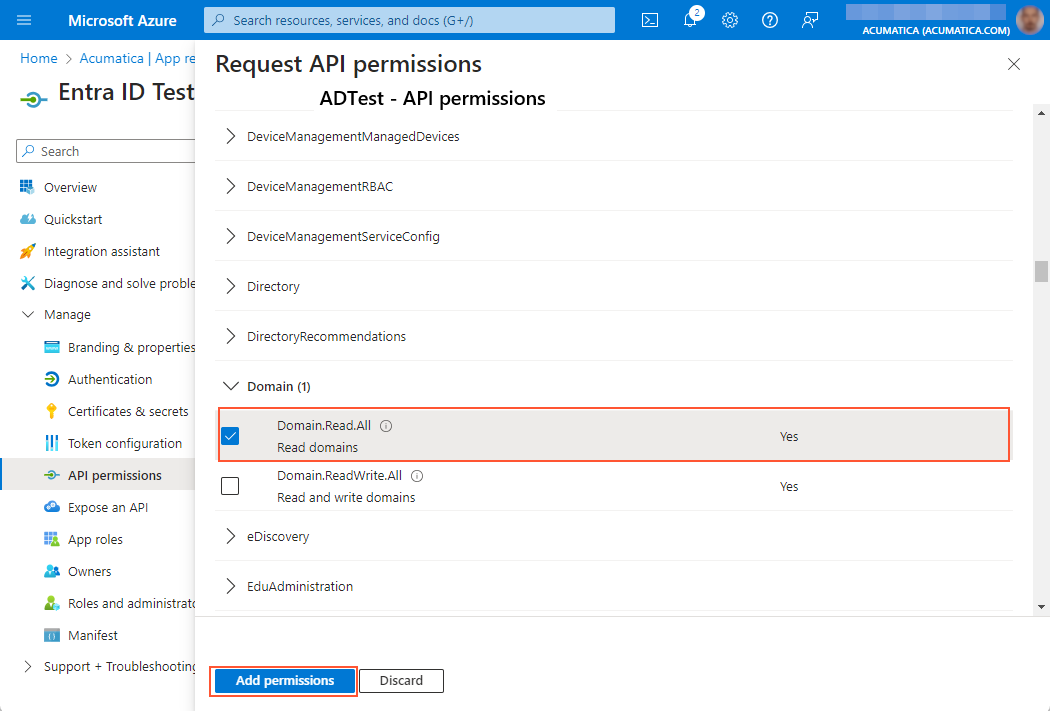Click the Home breadcrumb link

(x=39, y=58)
